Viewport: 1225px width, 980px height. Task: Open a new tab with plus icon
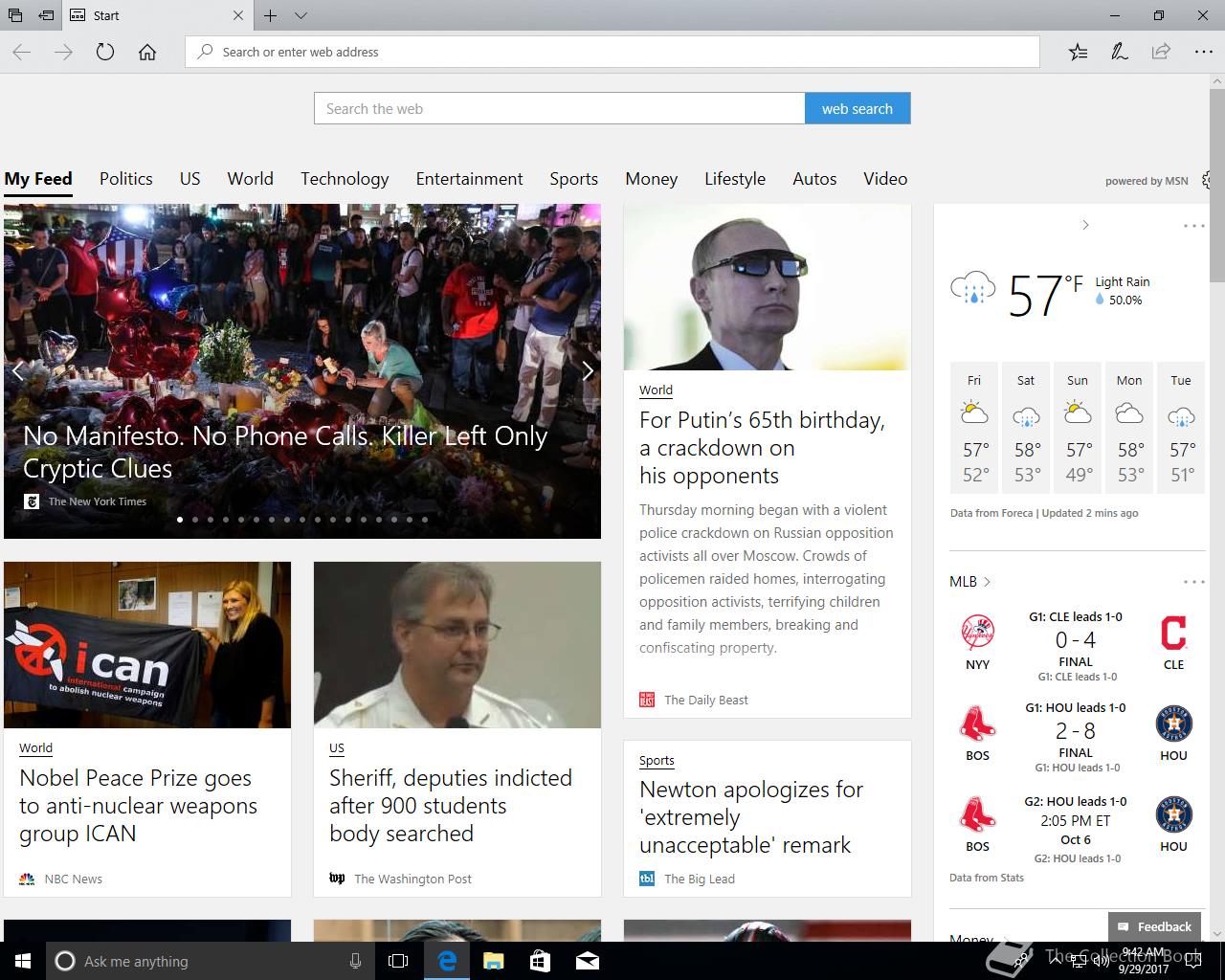pos(271,15)
